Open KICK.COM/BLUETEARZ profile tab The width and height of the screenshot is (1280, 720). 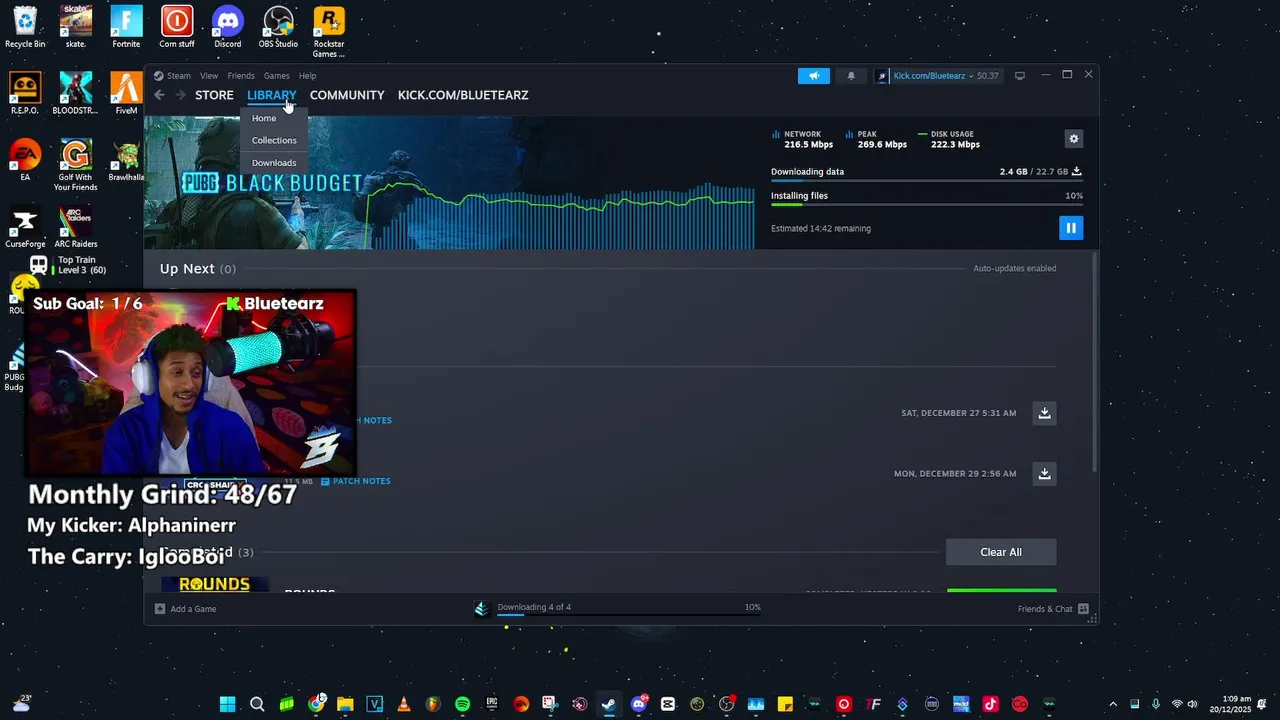point(463,95)
